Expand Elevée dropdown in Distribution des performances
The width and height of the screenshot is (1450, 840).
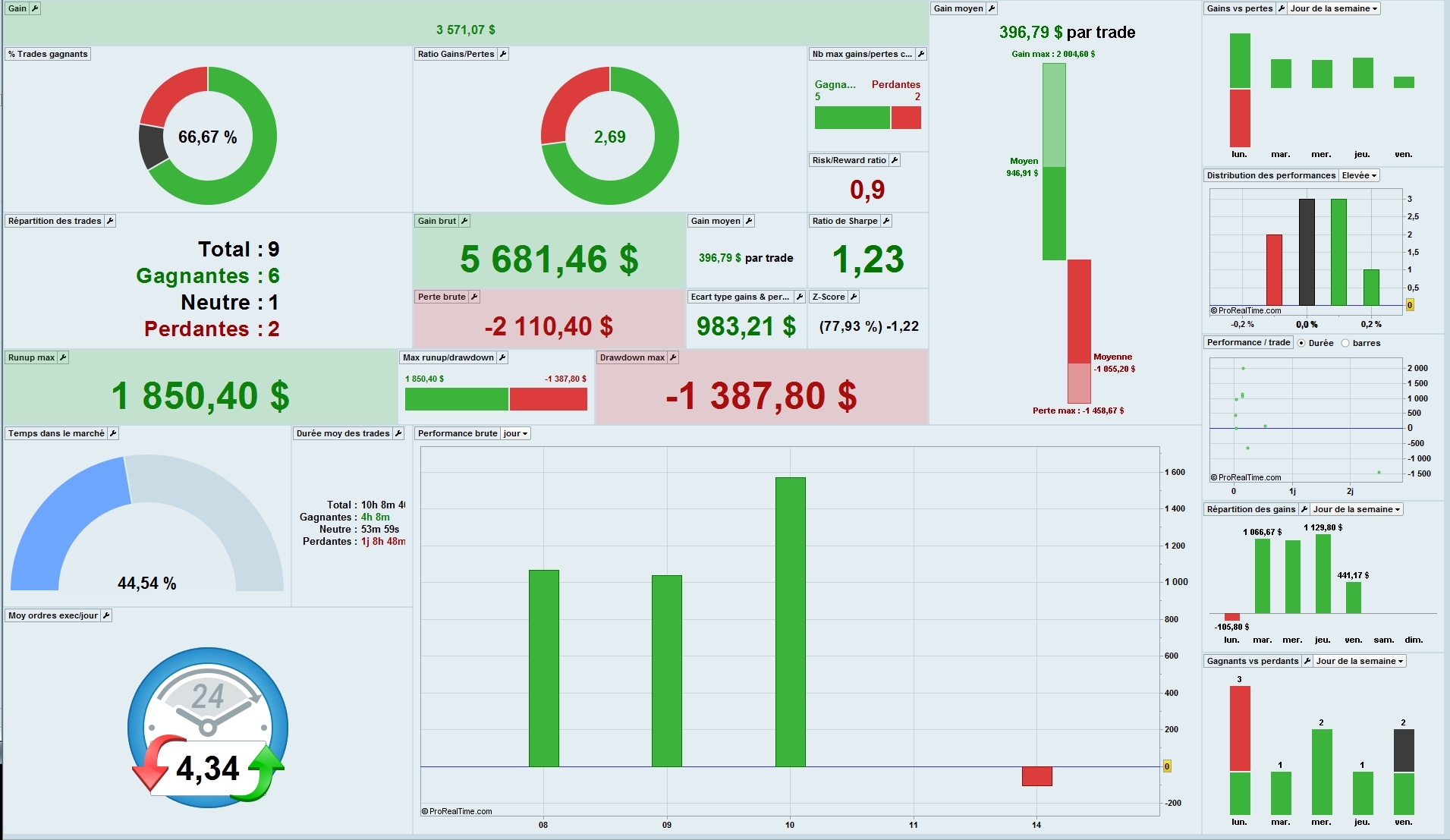click(1359, 175)
